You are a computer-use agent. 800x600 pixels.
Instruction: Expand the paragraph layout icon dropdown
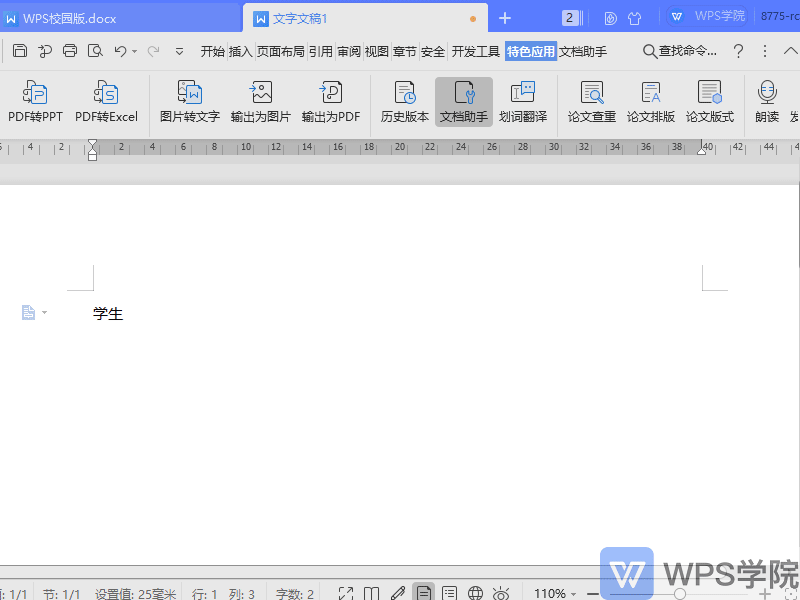click(44, 312)
